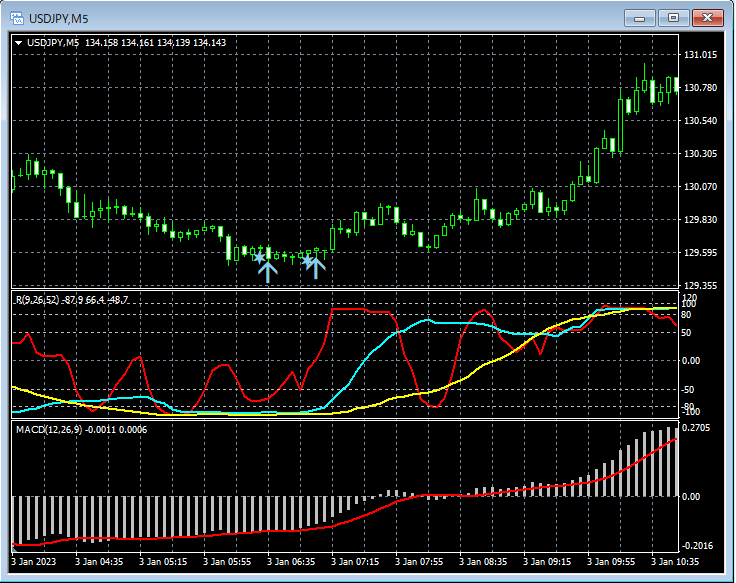Click the 130.540 price scale label
Viewport: 736px width, 583px height.
pos(700,121)
